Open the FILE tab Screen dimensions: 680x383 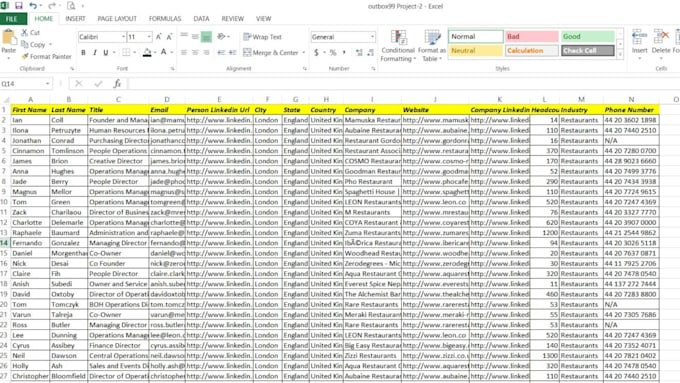pyautogui.click(x=12, y=19)
